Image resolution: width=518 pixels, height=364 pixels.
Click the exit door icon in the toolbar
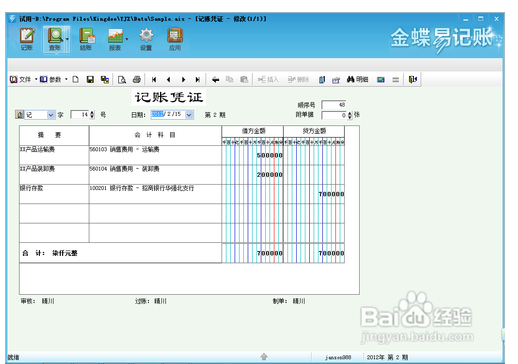(413, 79)
